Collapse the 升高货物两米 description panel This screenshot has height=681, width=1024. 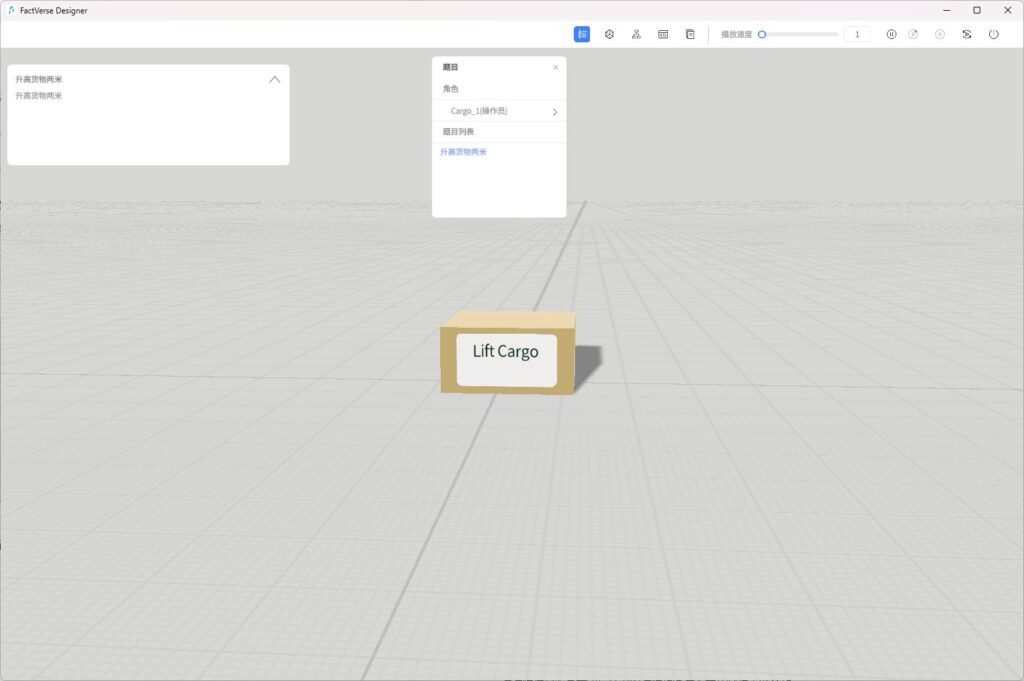(275, 80)
